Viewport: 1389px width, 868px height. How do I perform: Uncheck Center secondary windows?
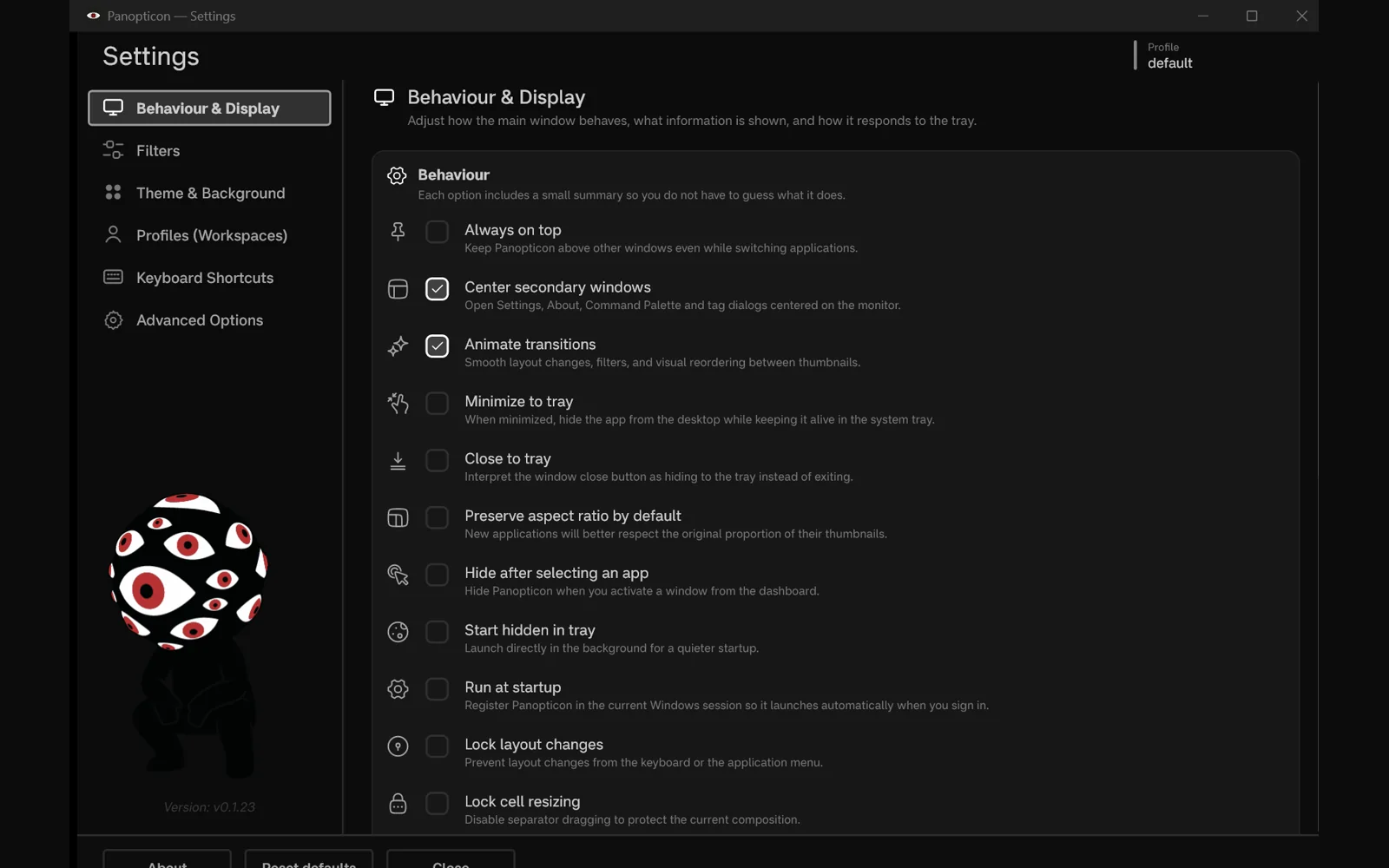click(437, 289)
